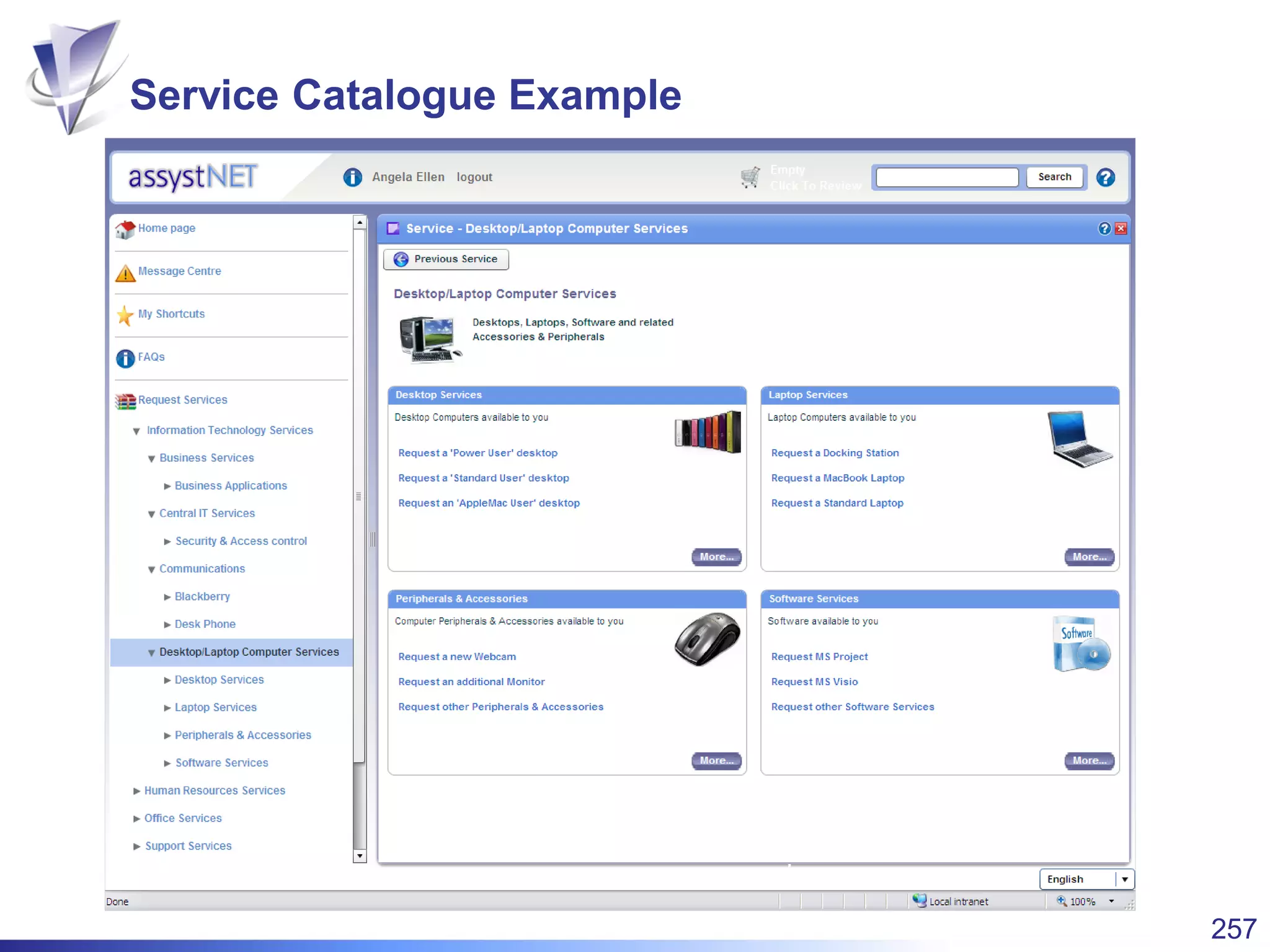Select Laptop Services in navigation tree

(x=215, y=707)
